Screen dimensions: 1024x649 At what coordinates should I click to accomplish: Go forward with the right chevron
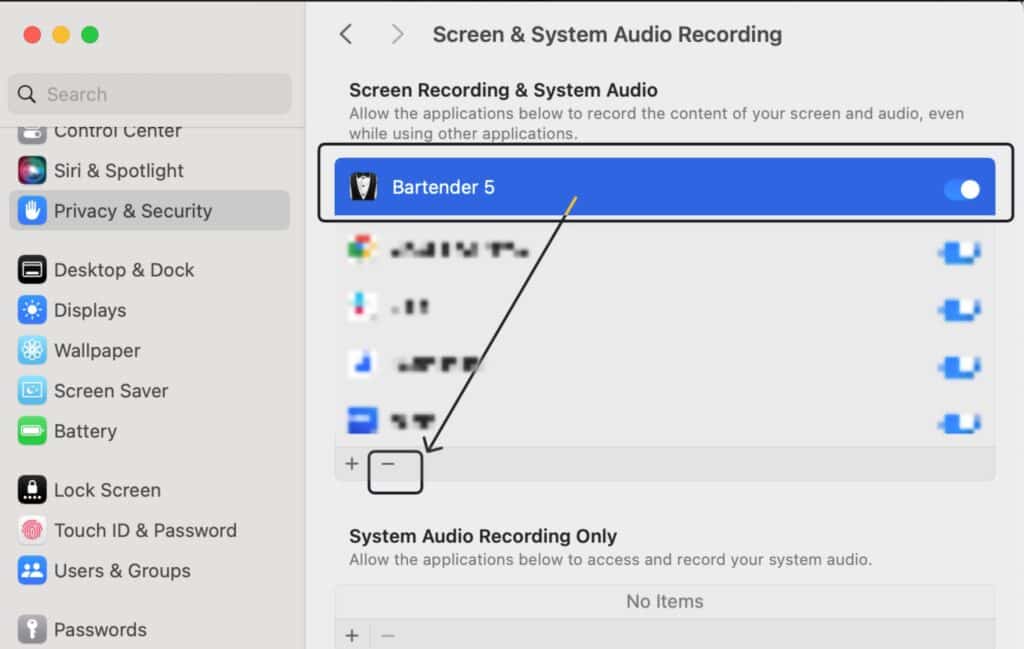[x=396, y=34]
